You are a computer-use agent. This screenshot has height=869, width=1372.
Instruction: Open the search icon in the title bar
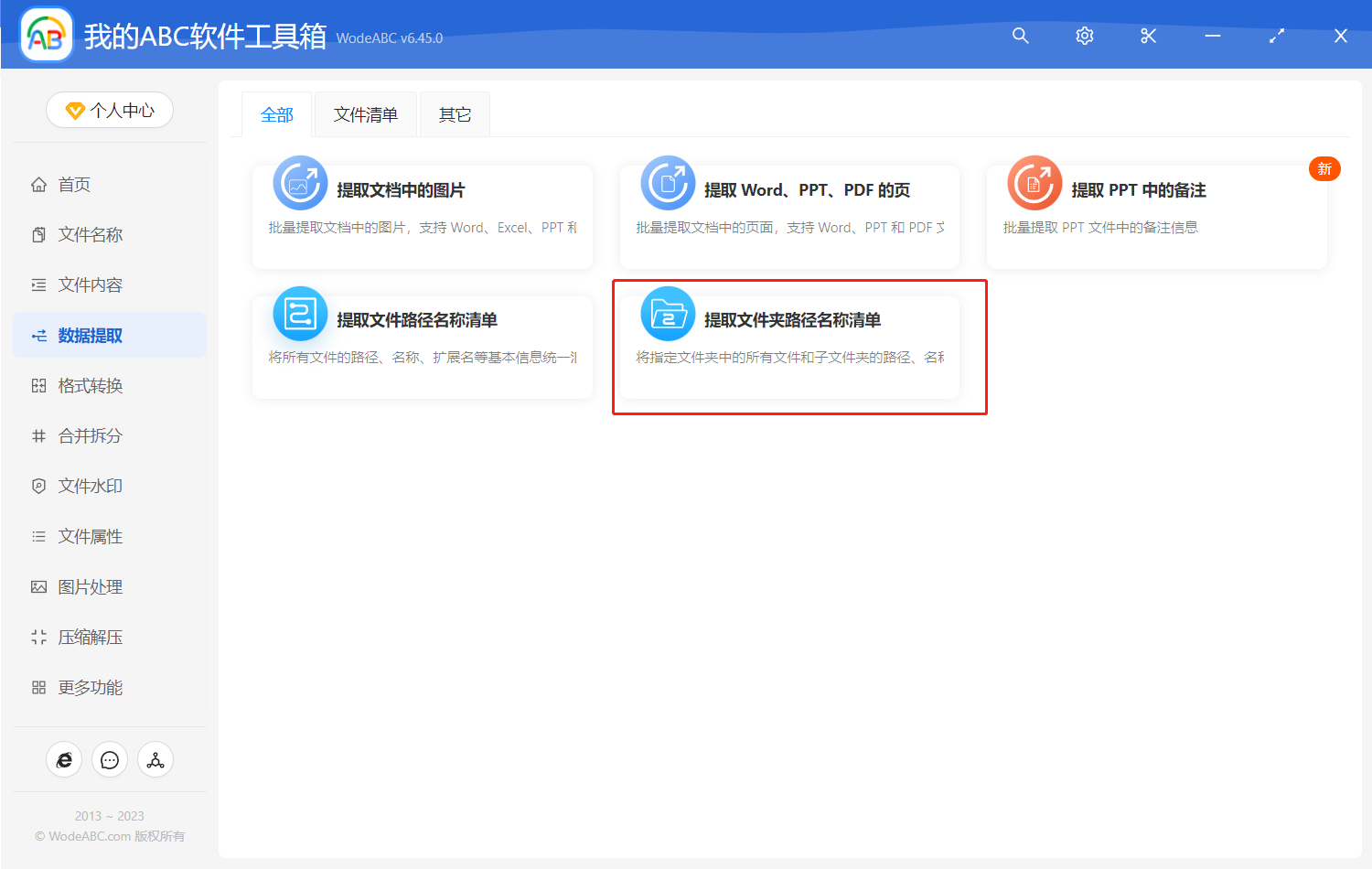(x=1020, y=36)
